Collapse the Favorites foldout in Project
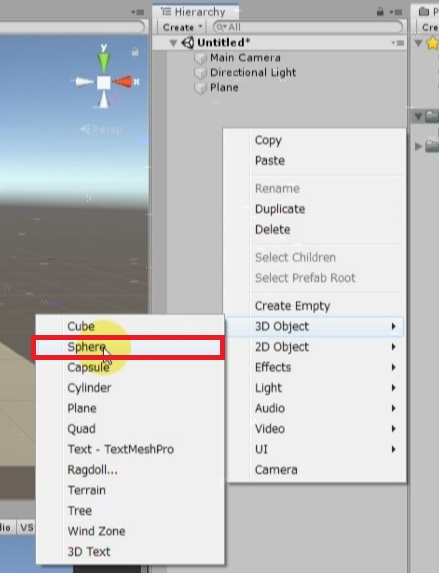Viewport: 439px width, 573px height. (x=419, y=43)
